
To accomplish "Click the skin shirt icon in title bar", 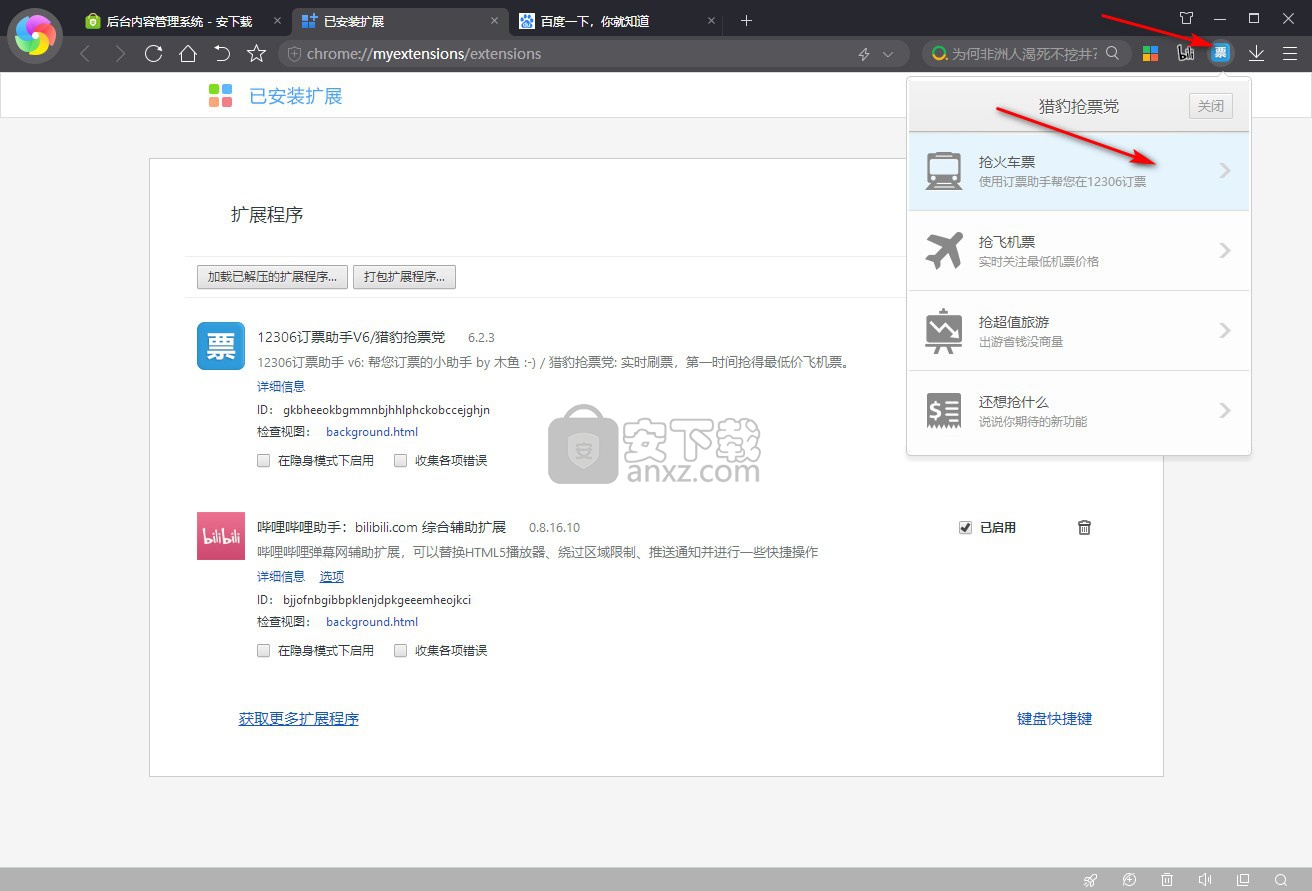I will [x=1186, y=19].
